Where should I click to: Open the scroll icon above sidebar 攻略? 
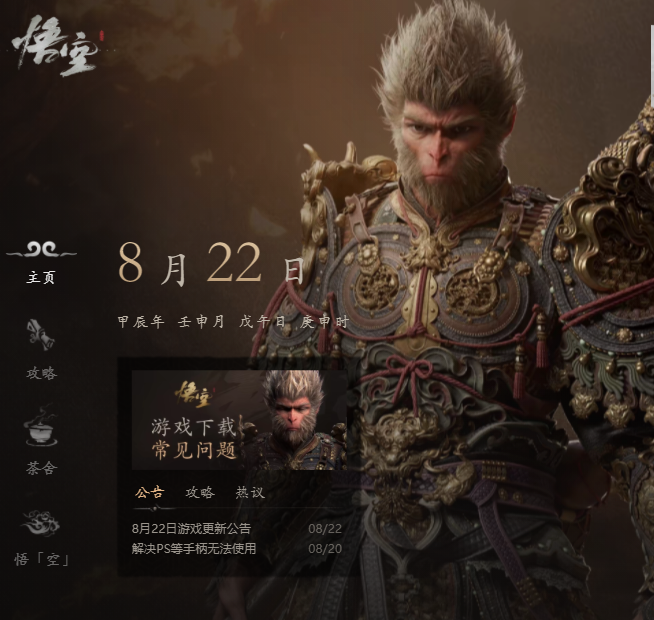pyautogui.click(x=41, y=335)
